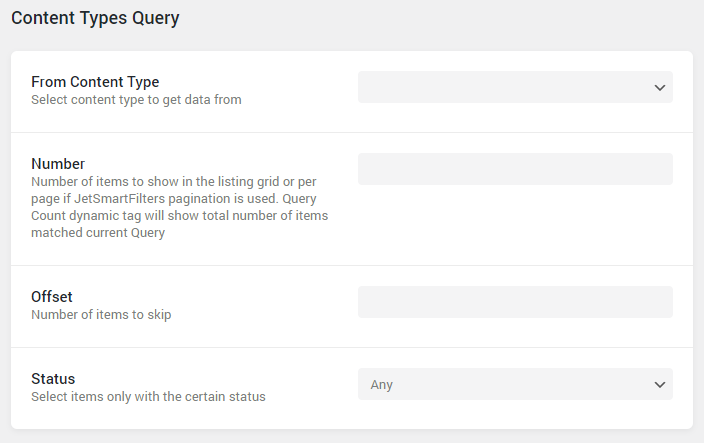
Task: Click 'Select items only with the certain status' hint
Action: [x=148, y=397]
